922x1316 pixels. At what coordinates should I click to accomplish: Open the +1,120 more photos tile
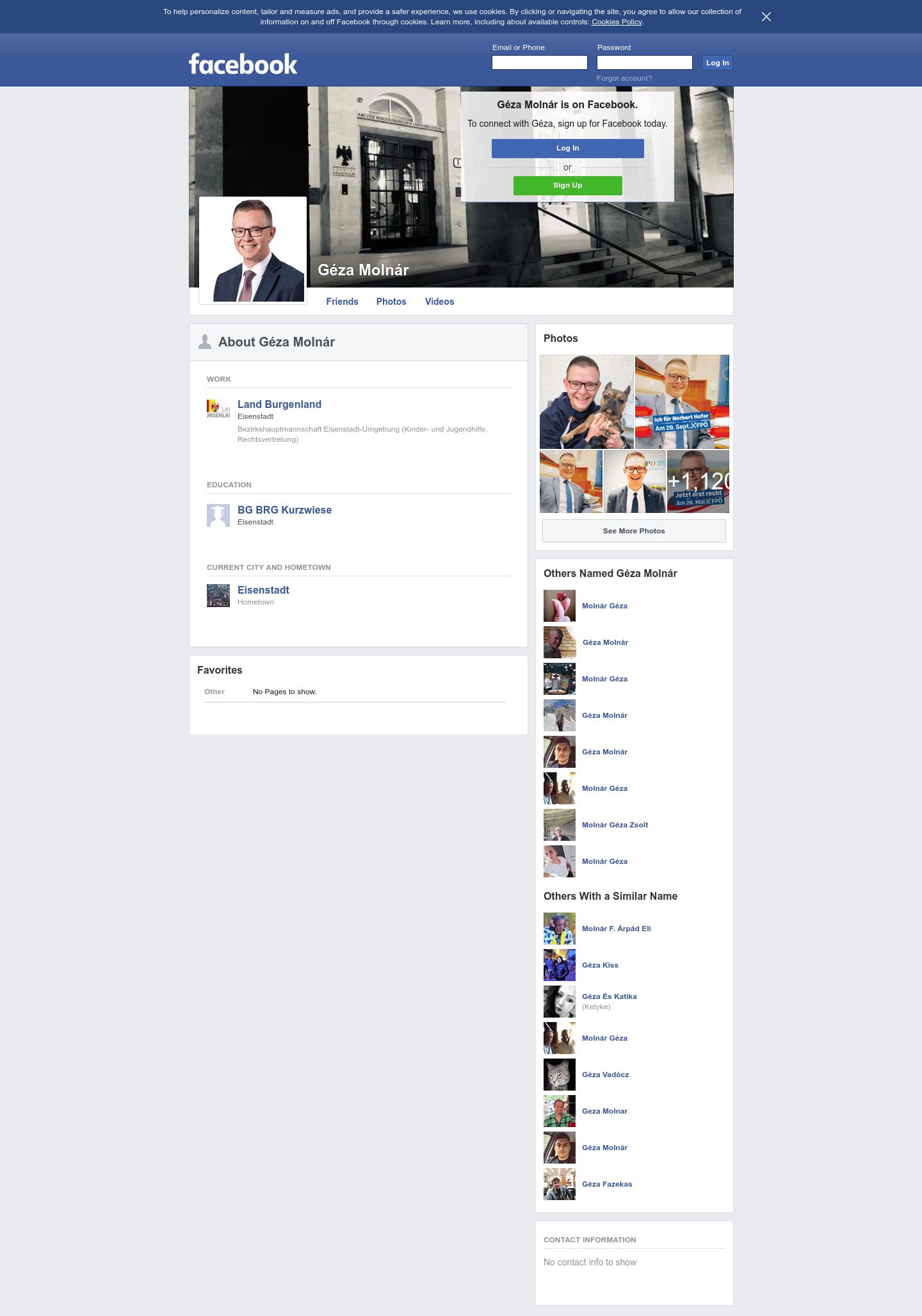coord(698,482)
